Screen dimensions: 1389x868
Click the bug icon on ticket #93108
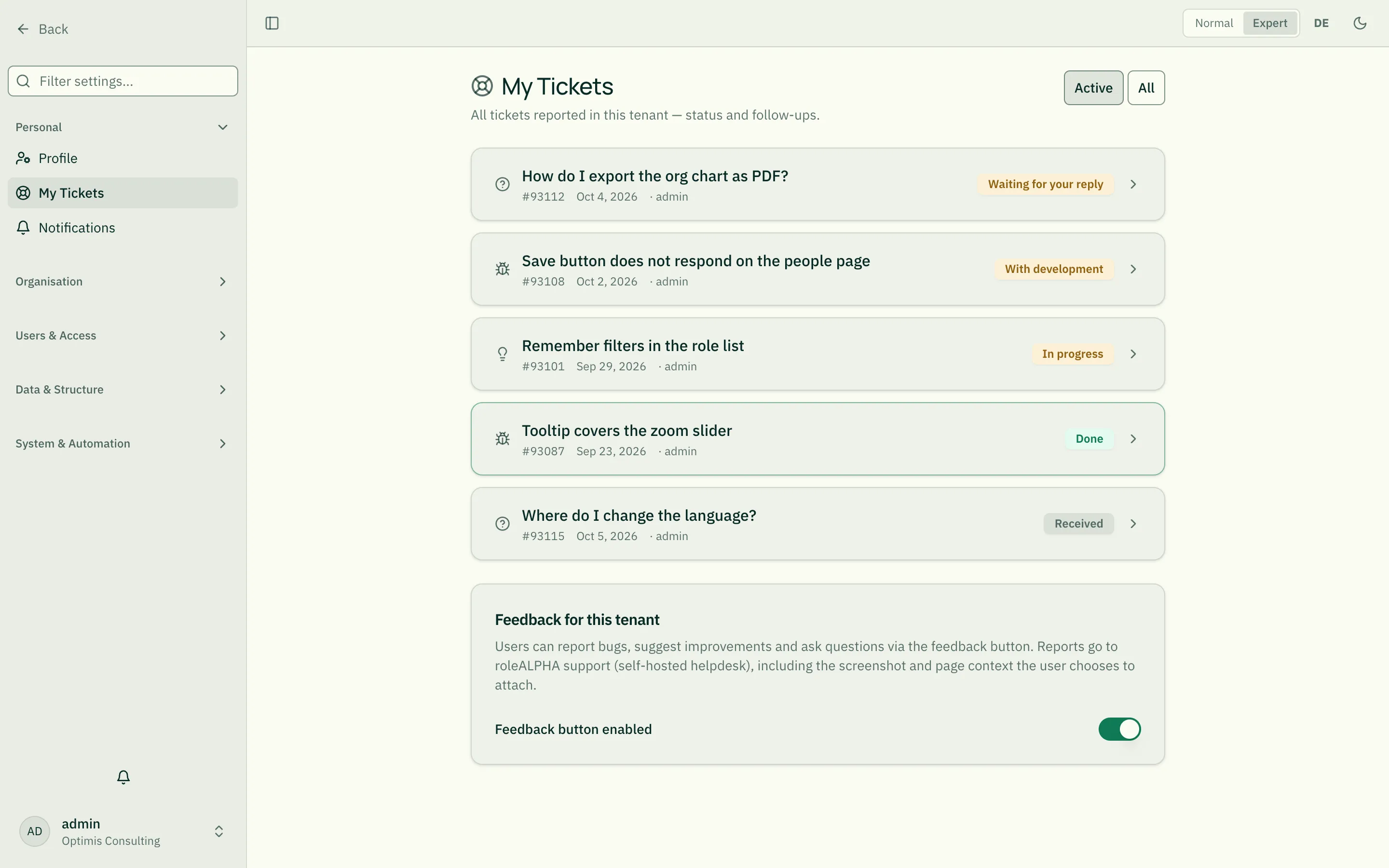click(x=502, y=269)
